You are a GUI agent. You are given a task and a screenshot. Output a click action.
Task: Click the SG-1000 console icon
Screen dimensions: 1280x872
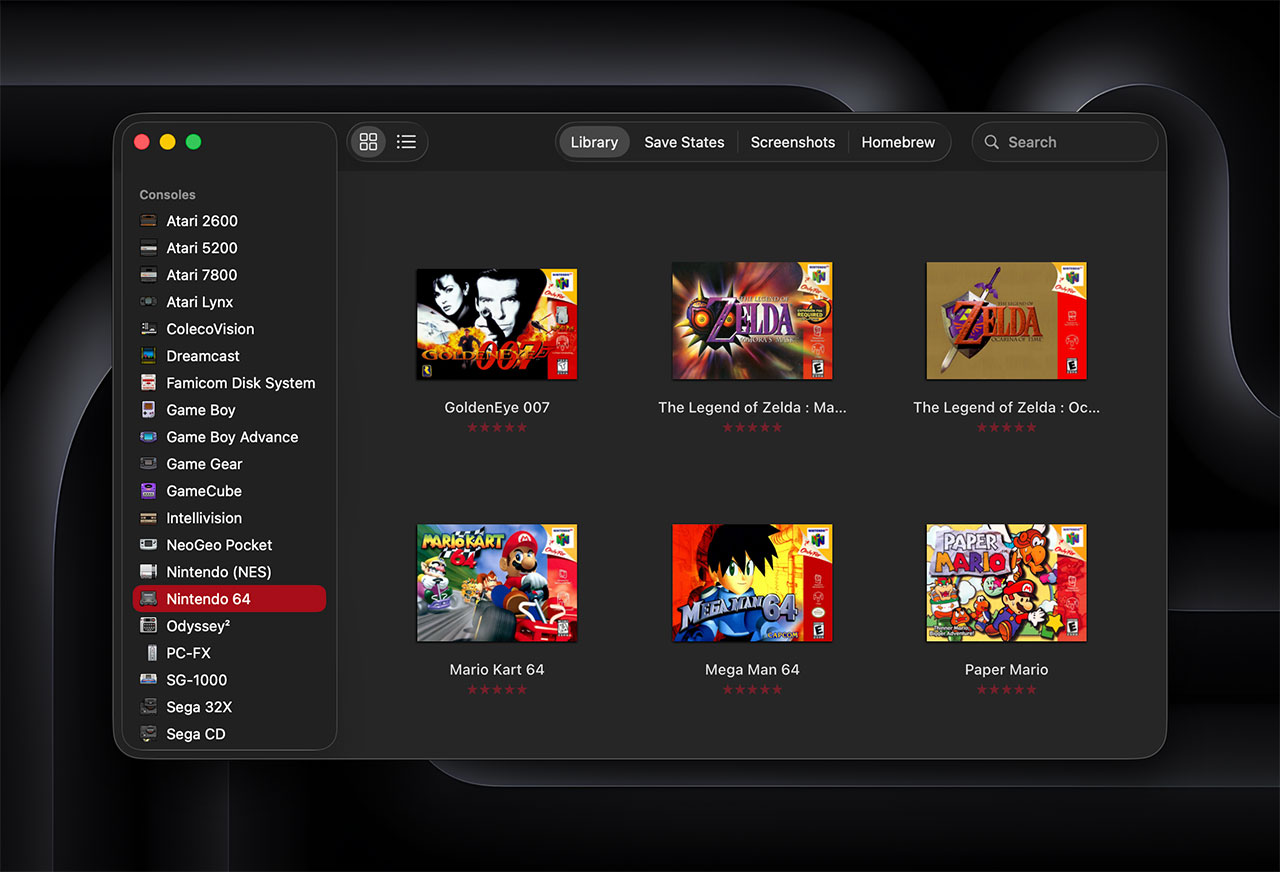pos(148,680)
